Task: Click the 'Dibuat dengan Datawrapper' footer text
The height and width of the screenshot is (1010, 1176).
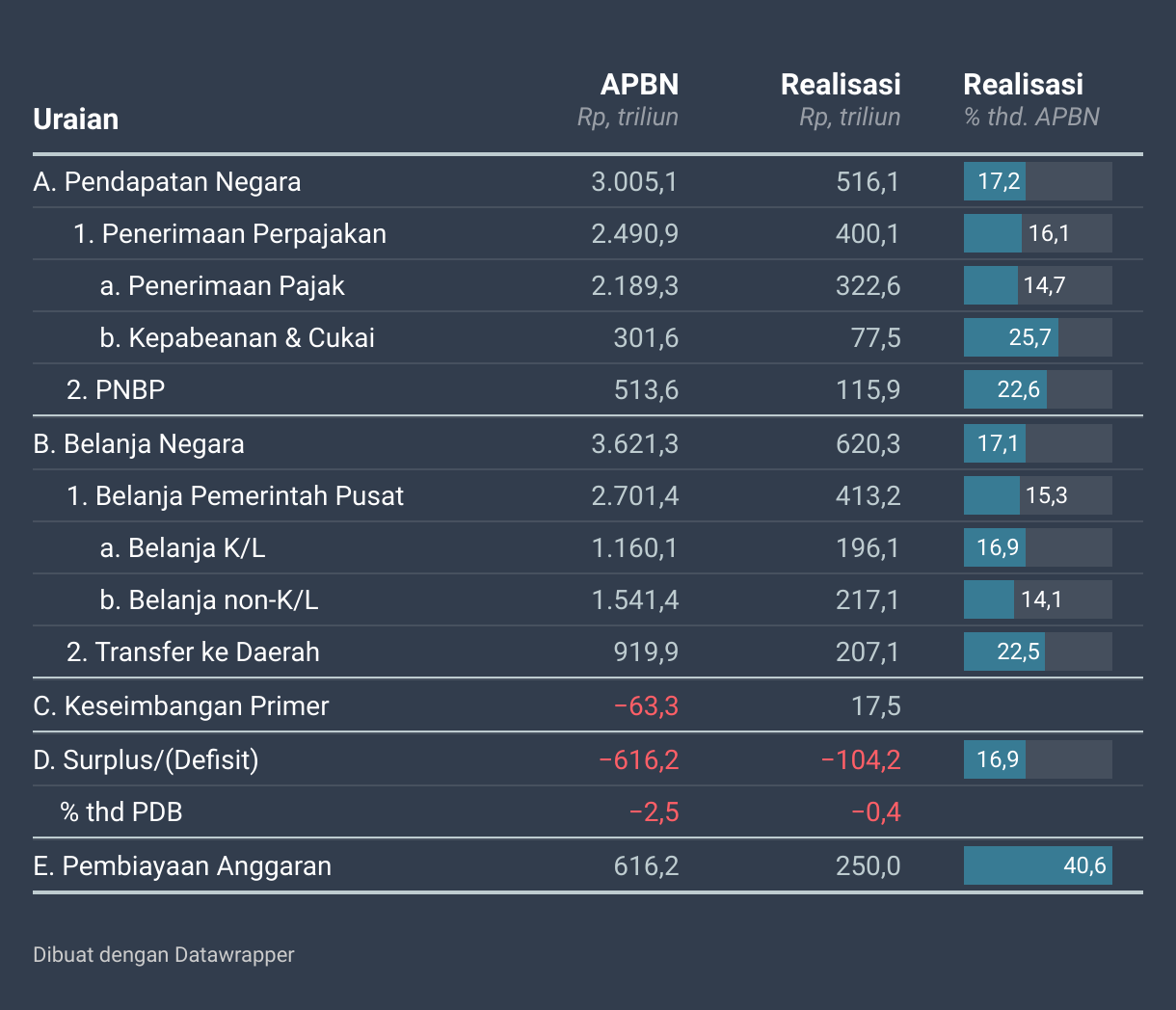Action: tap(164, 955)
